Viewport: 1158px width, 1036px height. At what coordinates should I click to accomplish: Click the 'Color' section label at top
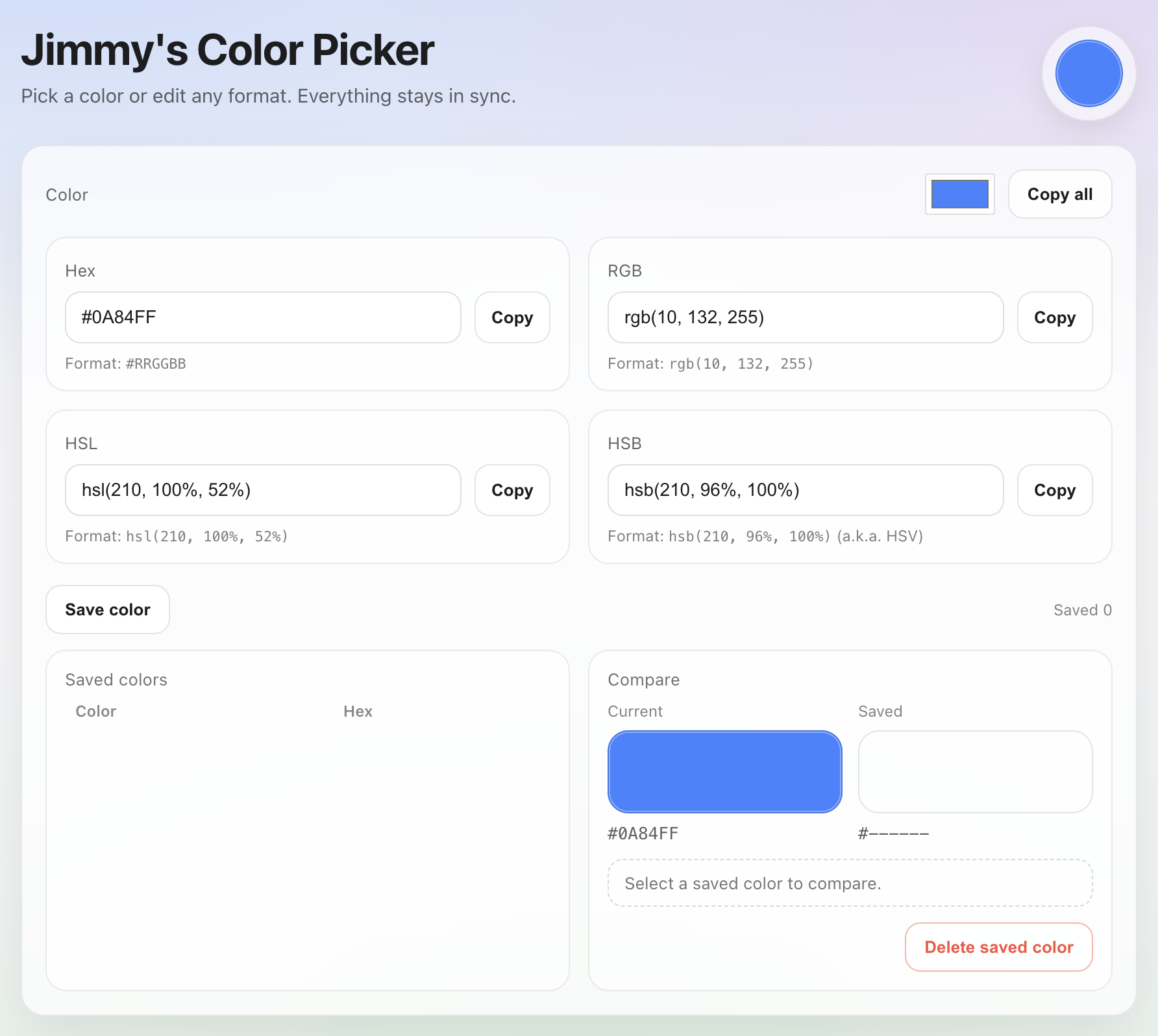[67, 195]
